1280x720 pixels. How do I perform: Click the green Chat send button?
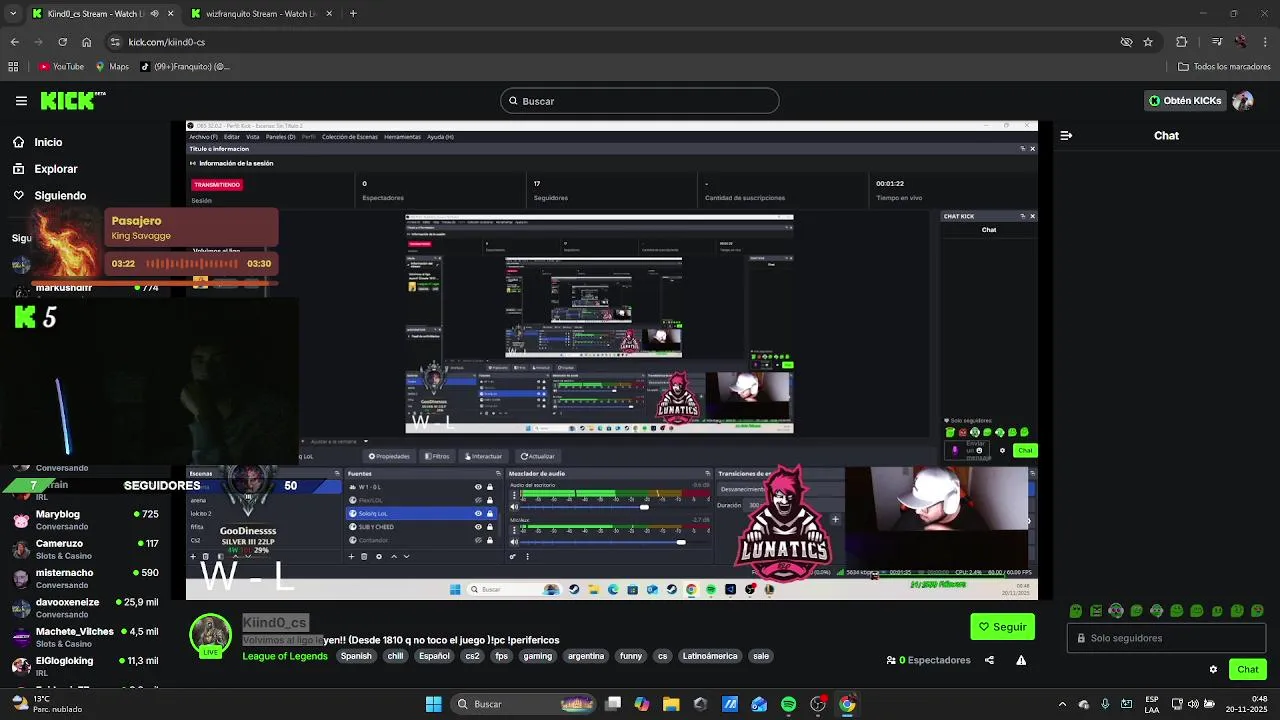(x=1247, y=669)
